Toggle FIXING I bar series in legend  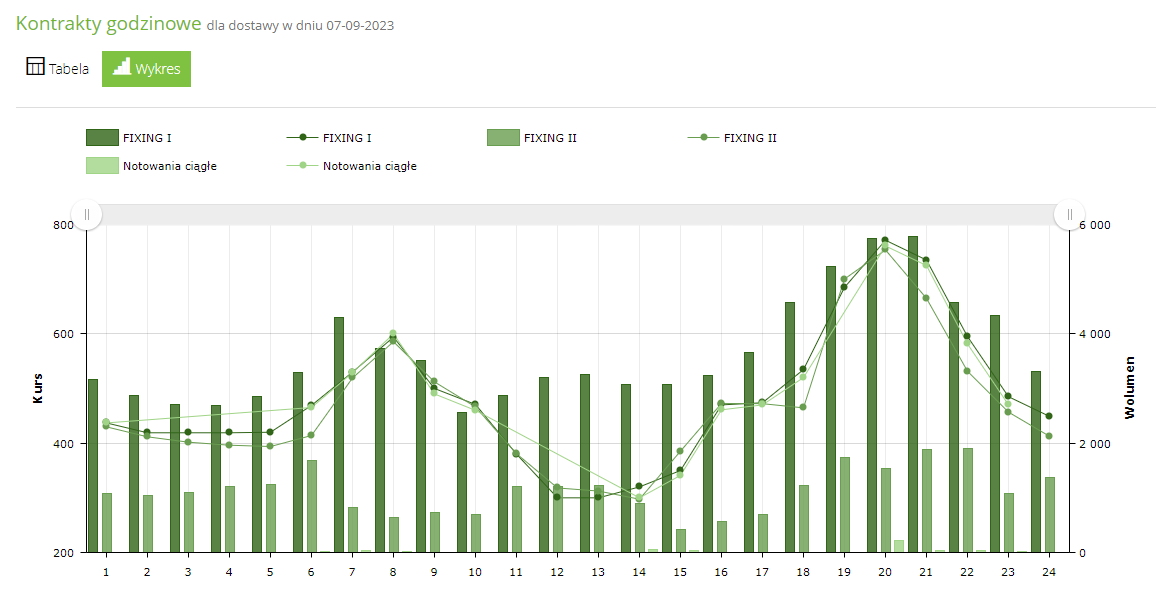click(136, 138)
